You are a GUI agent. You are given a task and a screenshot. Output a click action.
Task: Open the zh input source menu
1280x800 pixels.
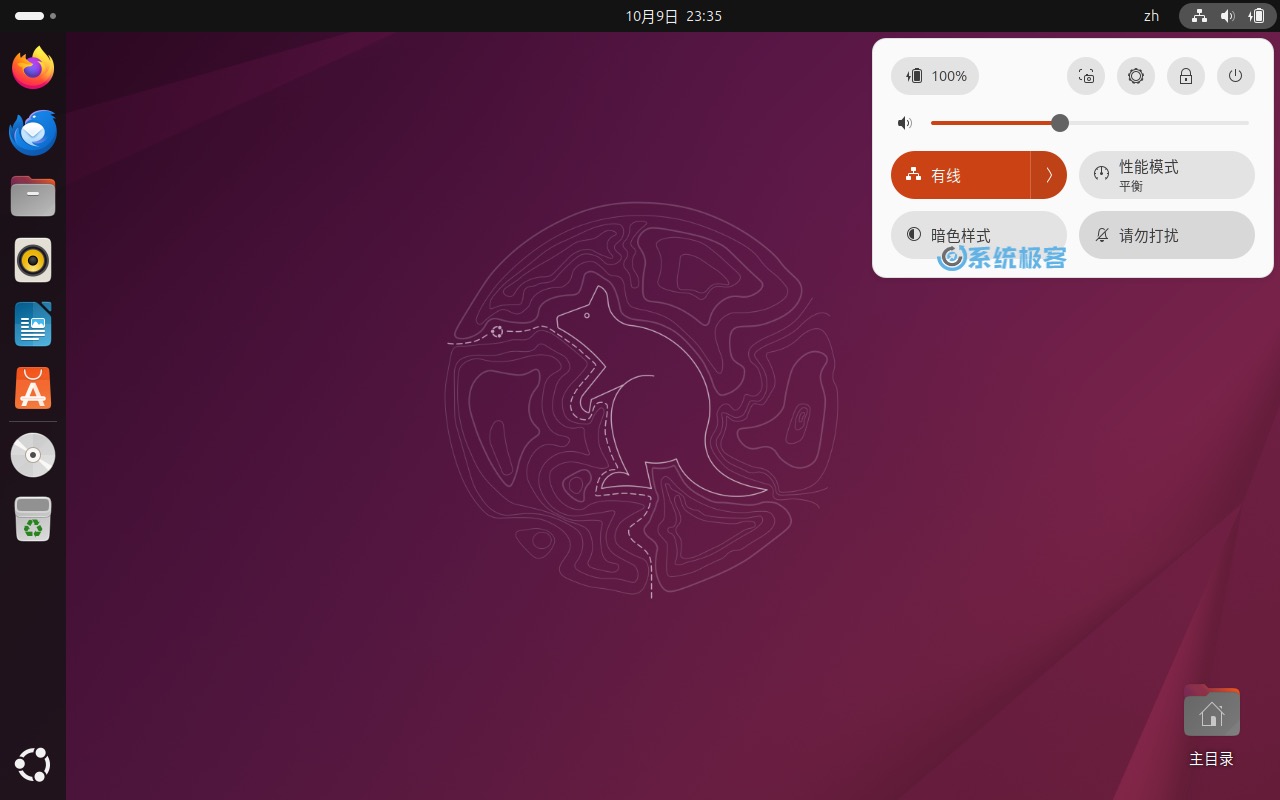tap(1151, 16)
